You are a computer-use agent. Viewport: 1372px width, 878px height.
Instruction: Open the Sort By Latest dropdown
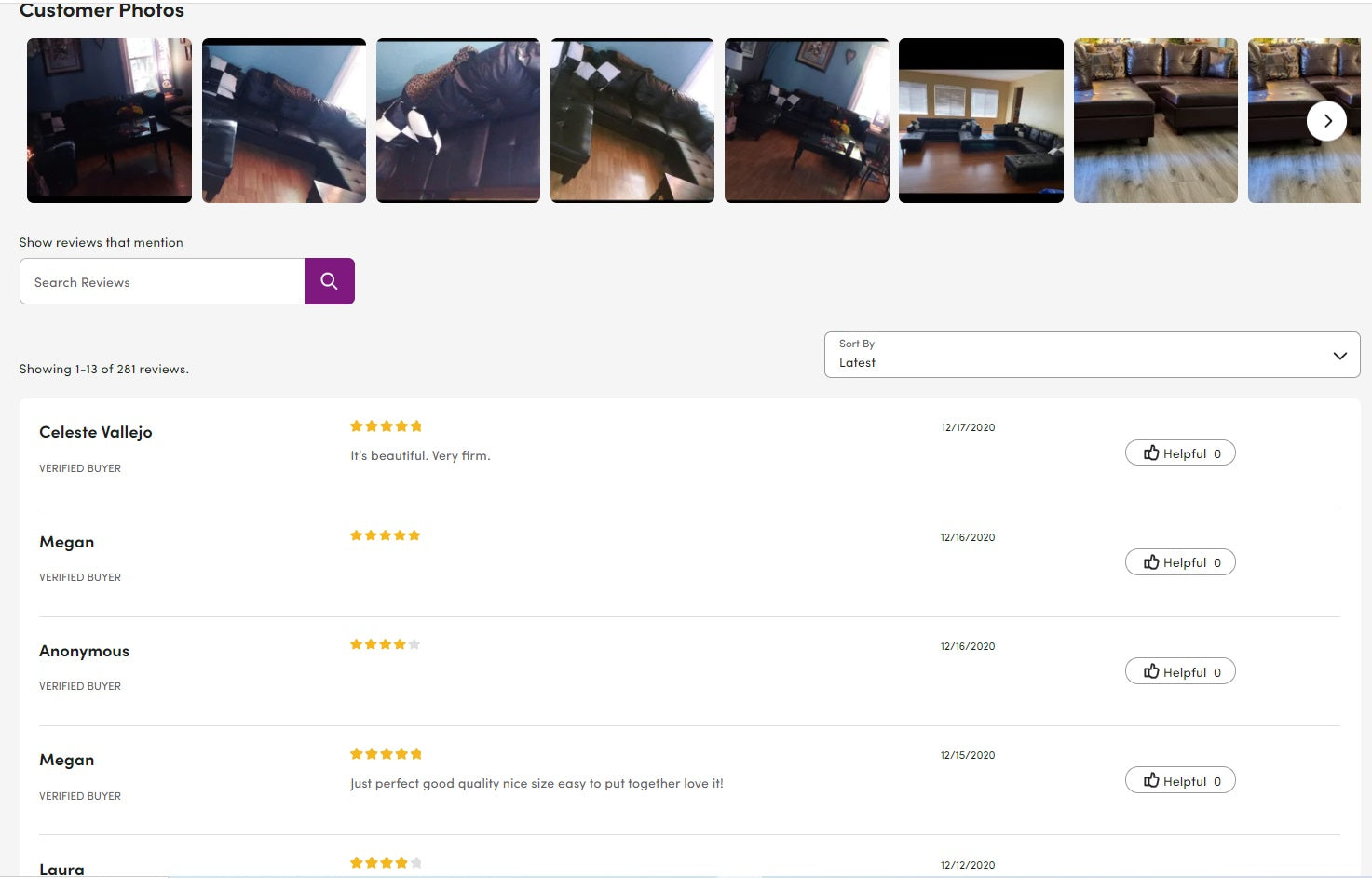1092,355
